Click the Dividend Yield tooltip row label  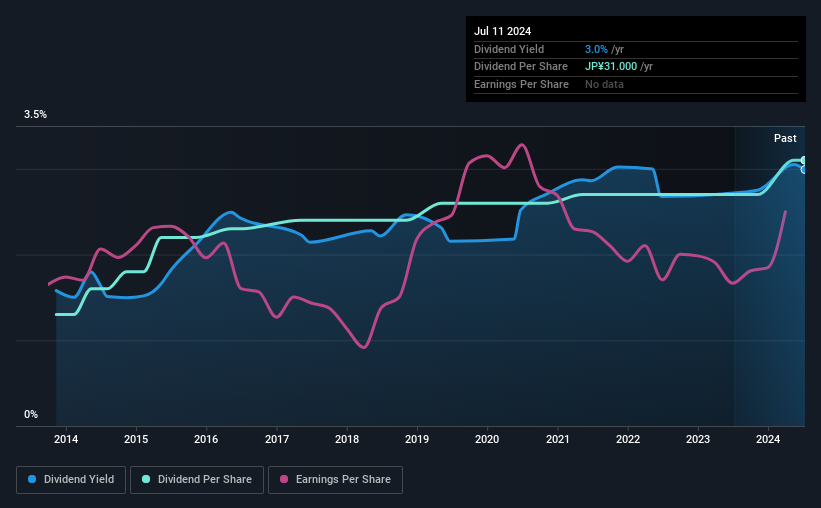coord(509,49)
